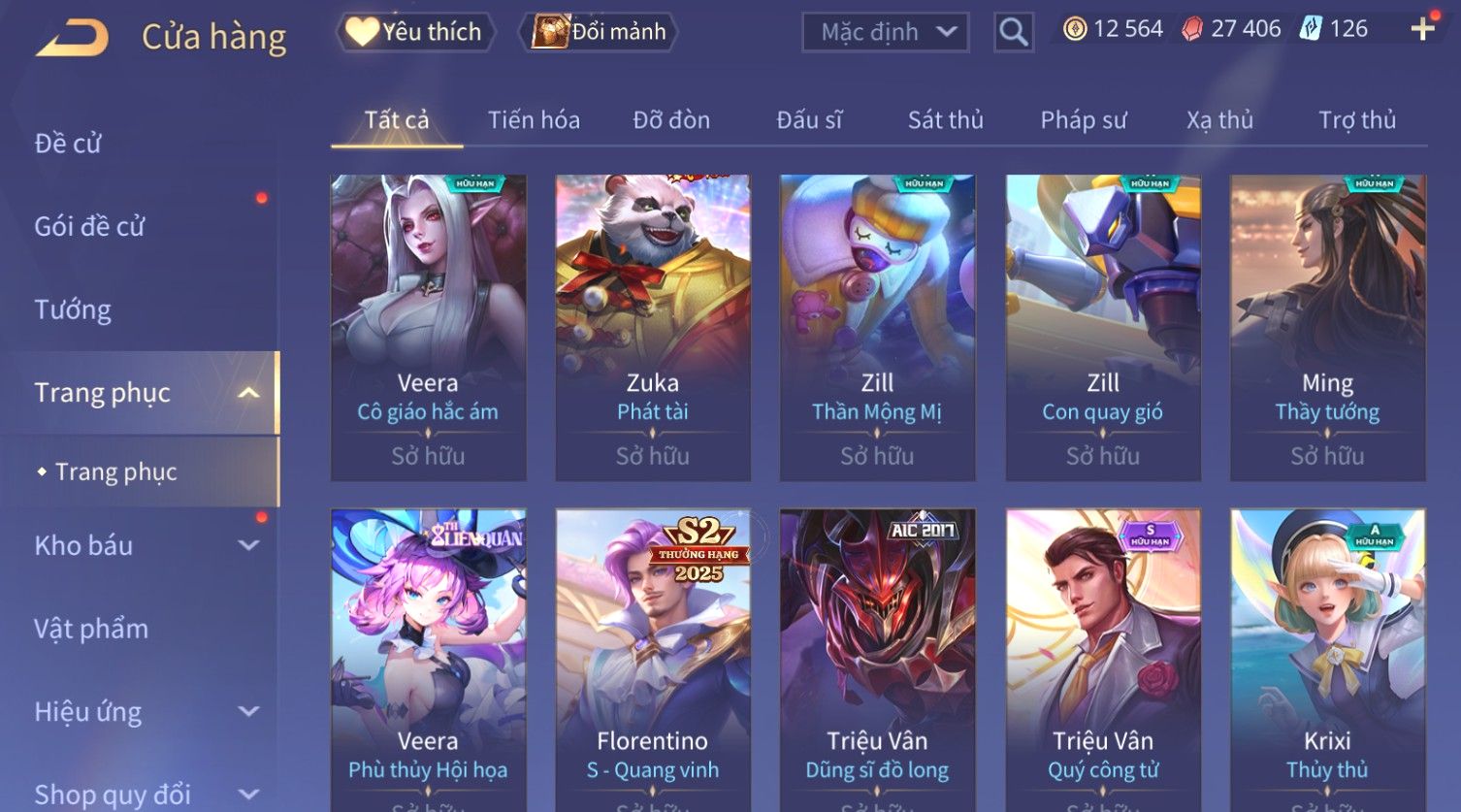Viewport: 1461px width, 812px height.
Task: Select Veera Cô giáo hắc ám skin card
Action: (428, 328)
